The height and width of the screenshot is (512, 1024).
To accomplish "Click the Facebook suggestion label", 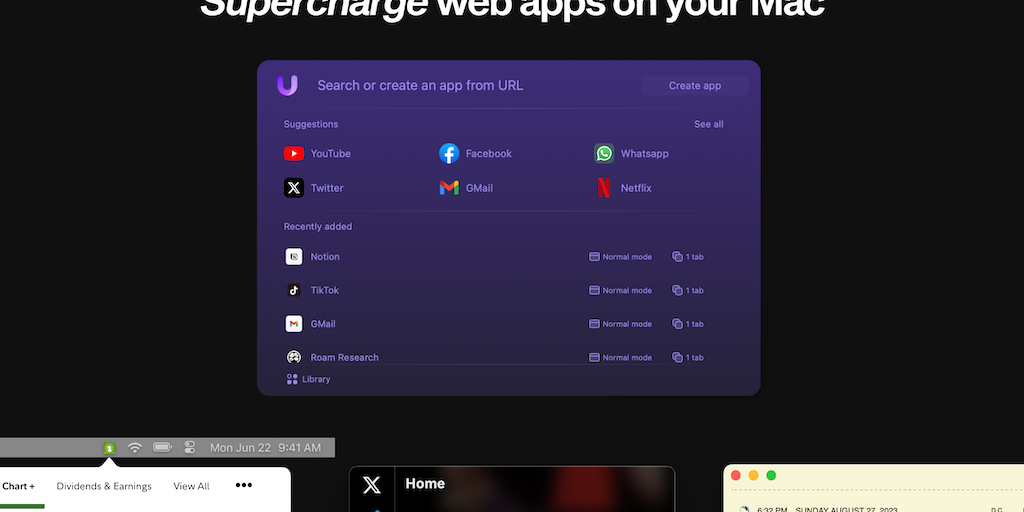I will 488,153.
